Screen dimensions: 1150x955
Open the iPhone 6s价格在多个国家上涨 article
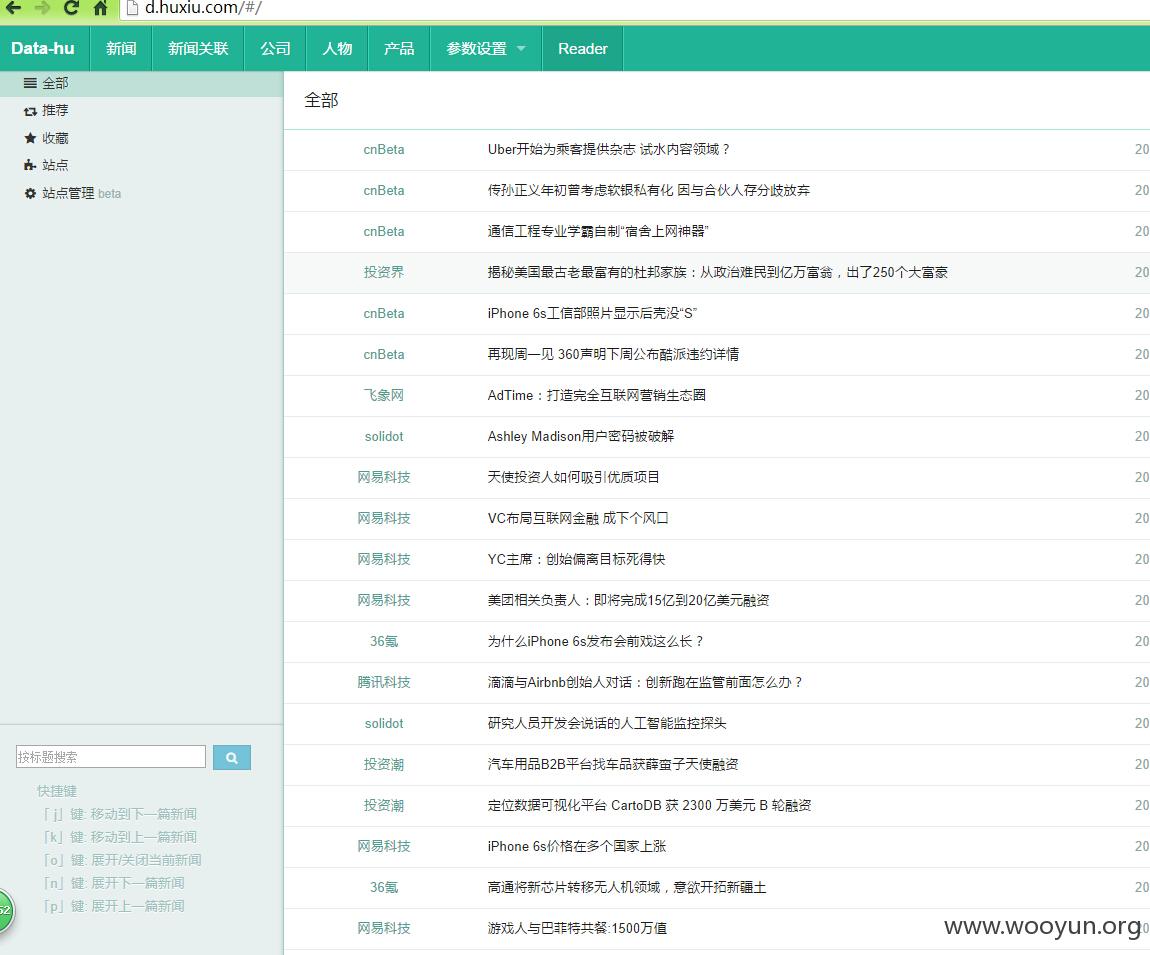[x=576, y=847]
